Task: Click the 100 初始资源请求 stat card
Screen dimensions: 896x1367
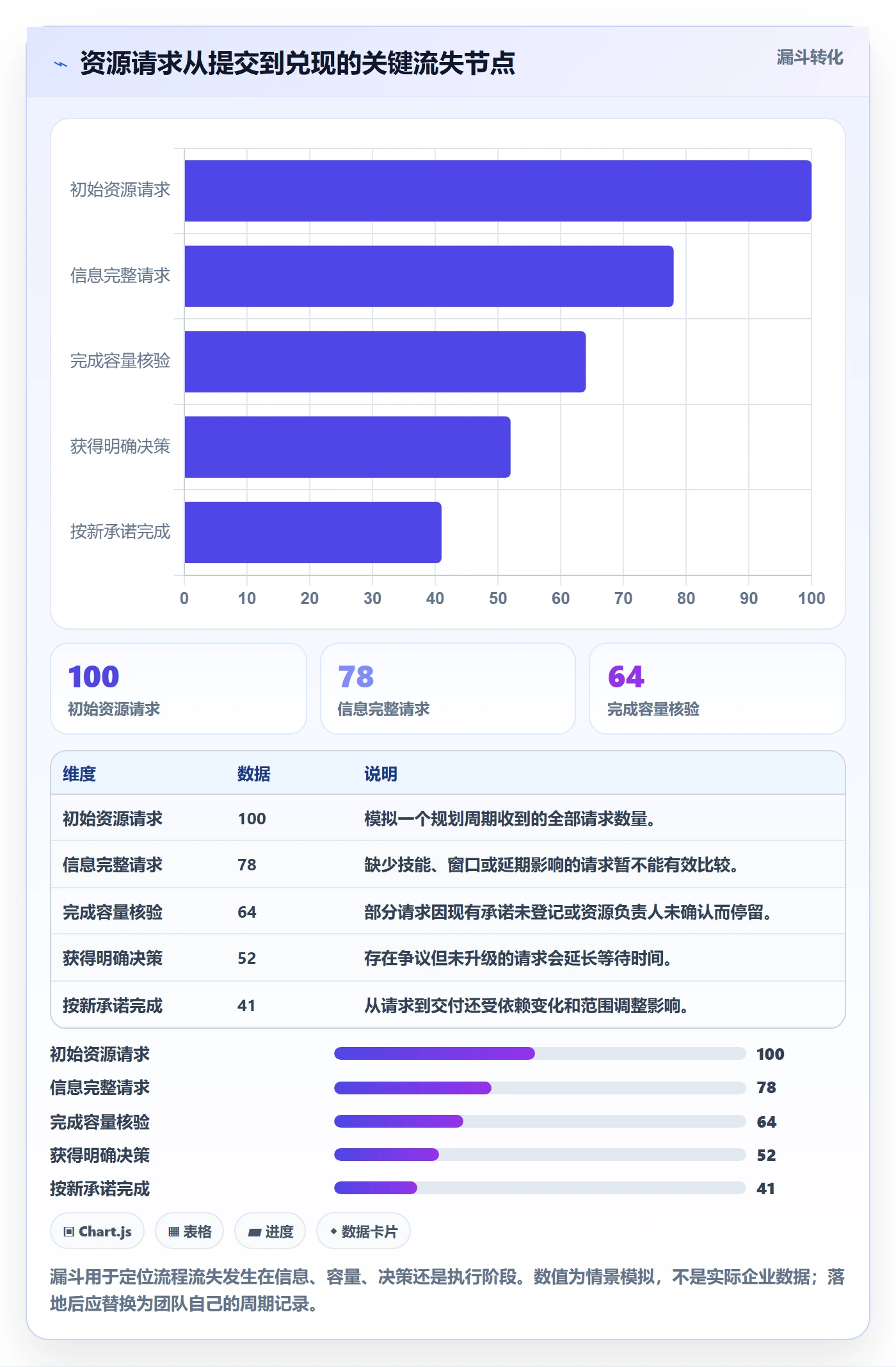Action: 179,689
